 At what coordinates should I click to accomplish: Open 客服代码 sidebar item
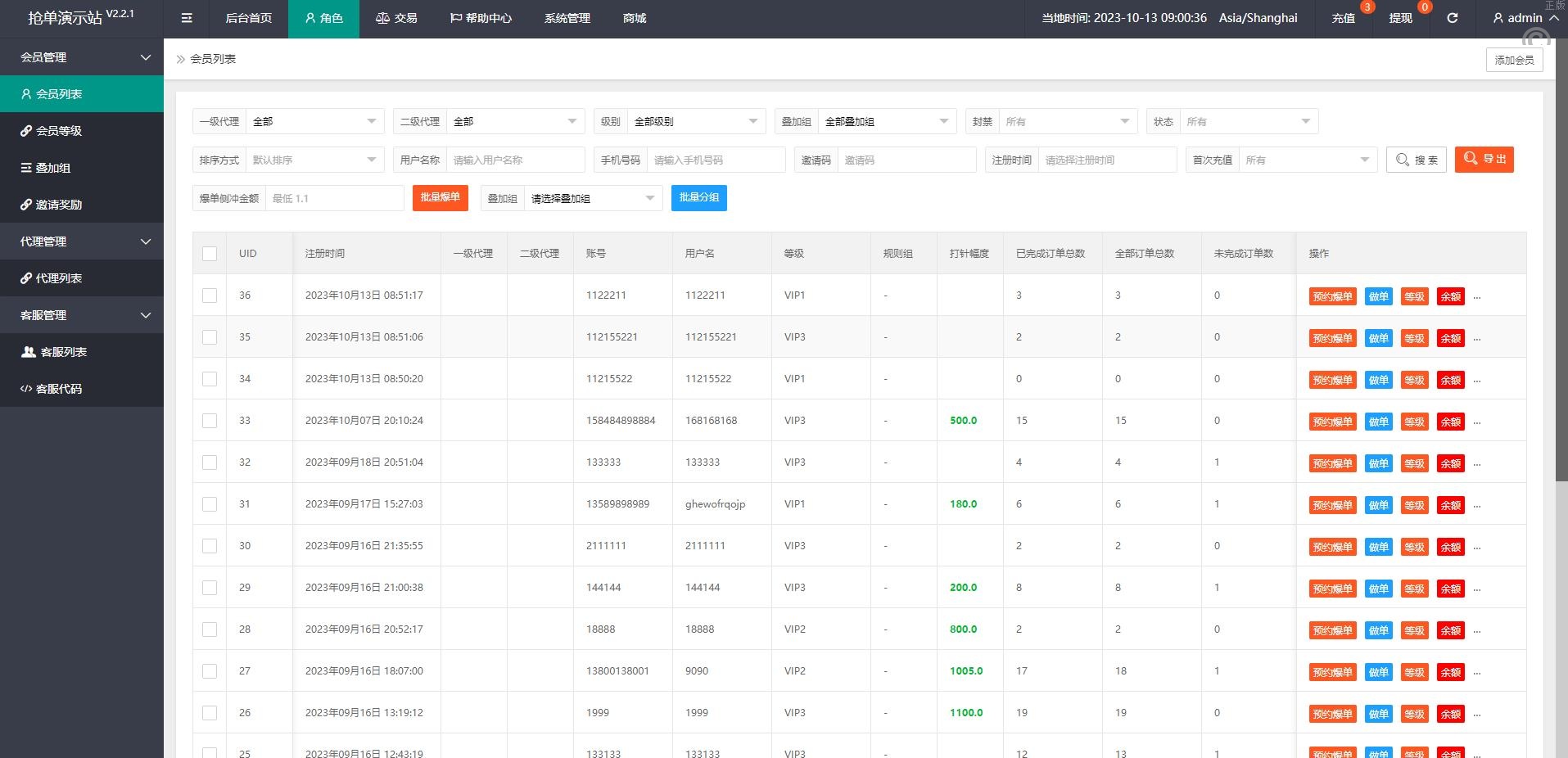59,389
